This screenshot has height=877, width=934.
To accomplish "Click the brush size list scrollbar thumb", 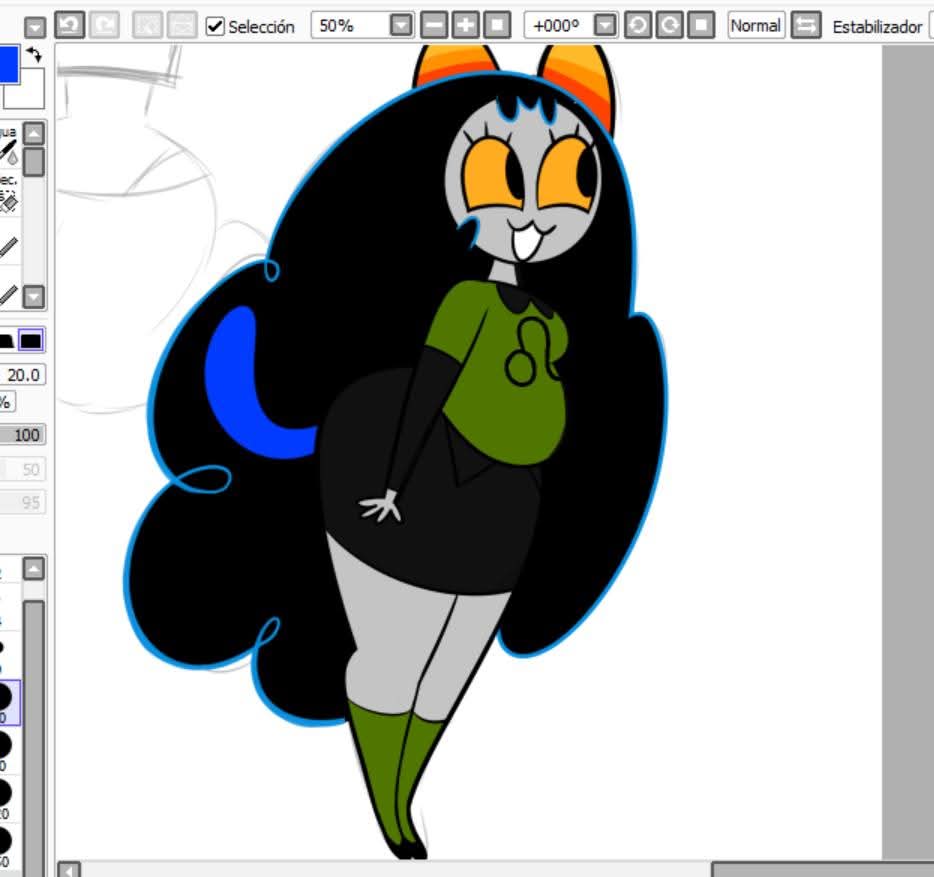I will (34, 739).
